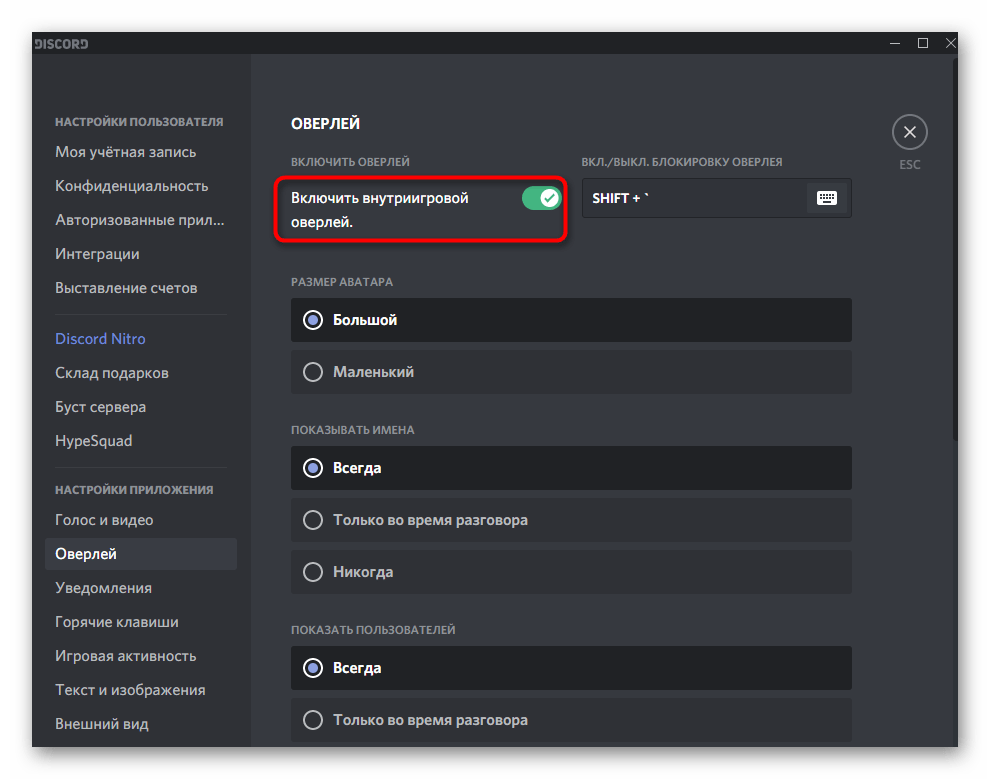
Task: Click the keyboard icon in keybind field
Action: pyautogui.click(x=826, y=198)
